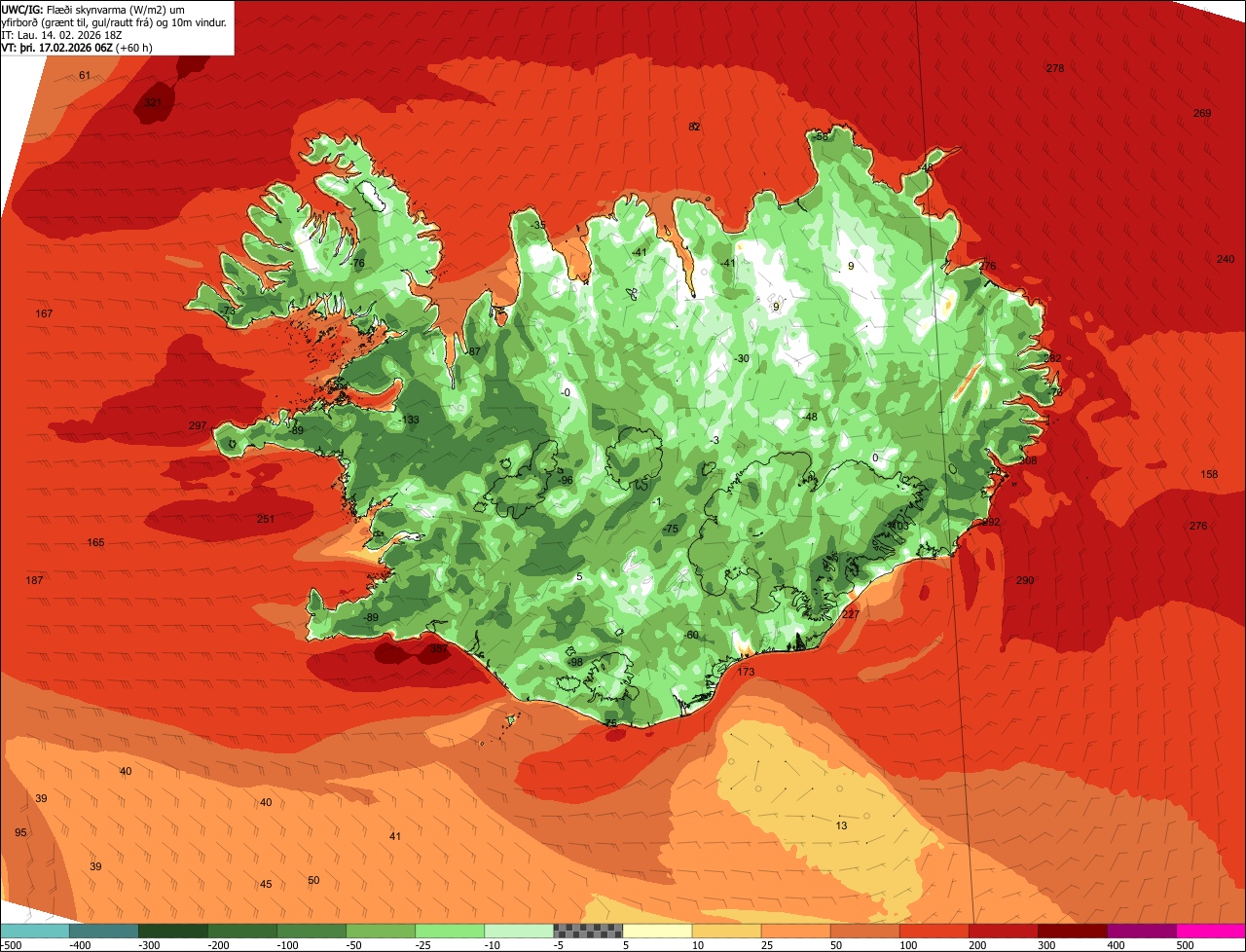Click the light green -25 to -10 legend swatch
Viewport: 1246px width, 952px height.
click(450, 931)
